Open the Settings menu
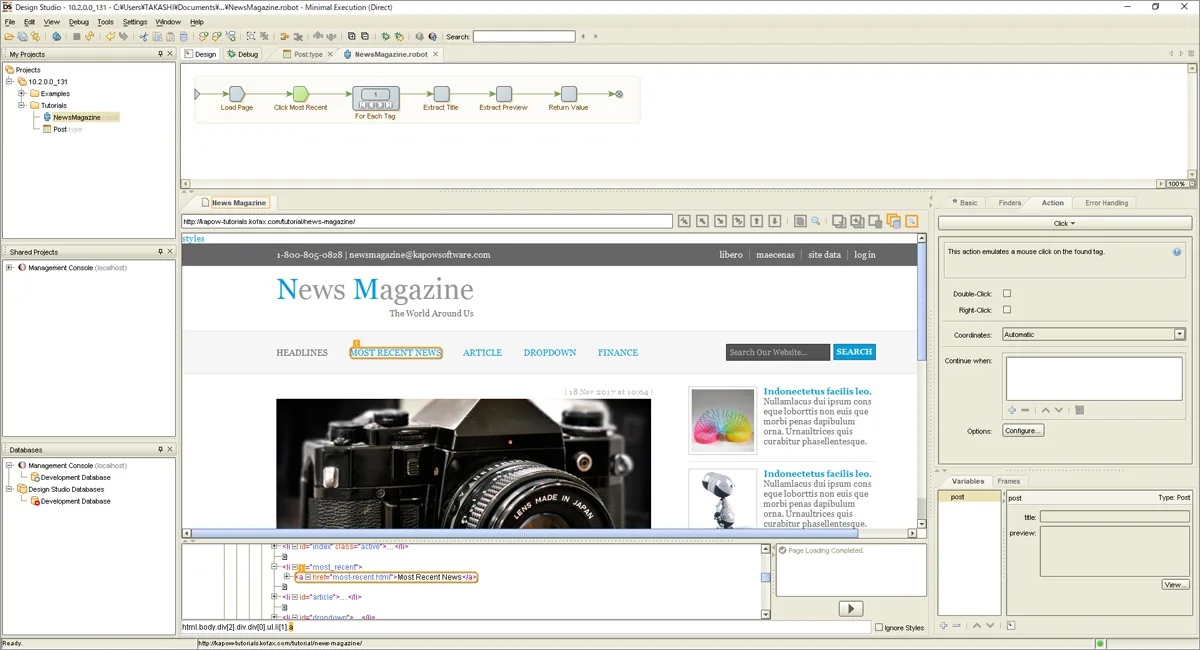Viewport: 1200px width, 650px height. (135, 22)
